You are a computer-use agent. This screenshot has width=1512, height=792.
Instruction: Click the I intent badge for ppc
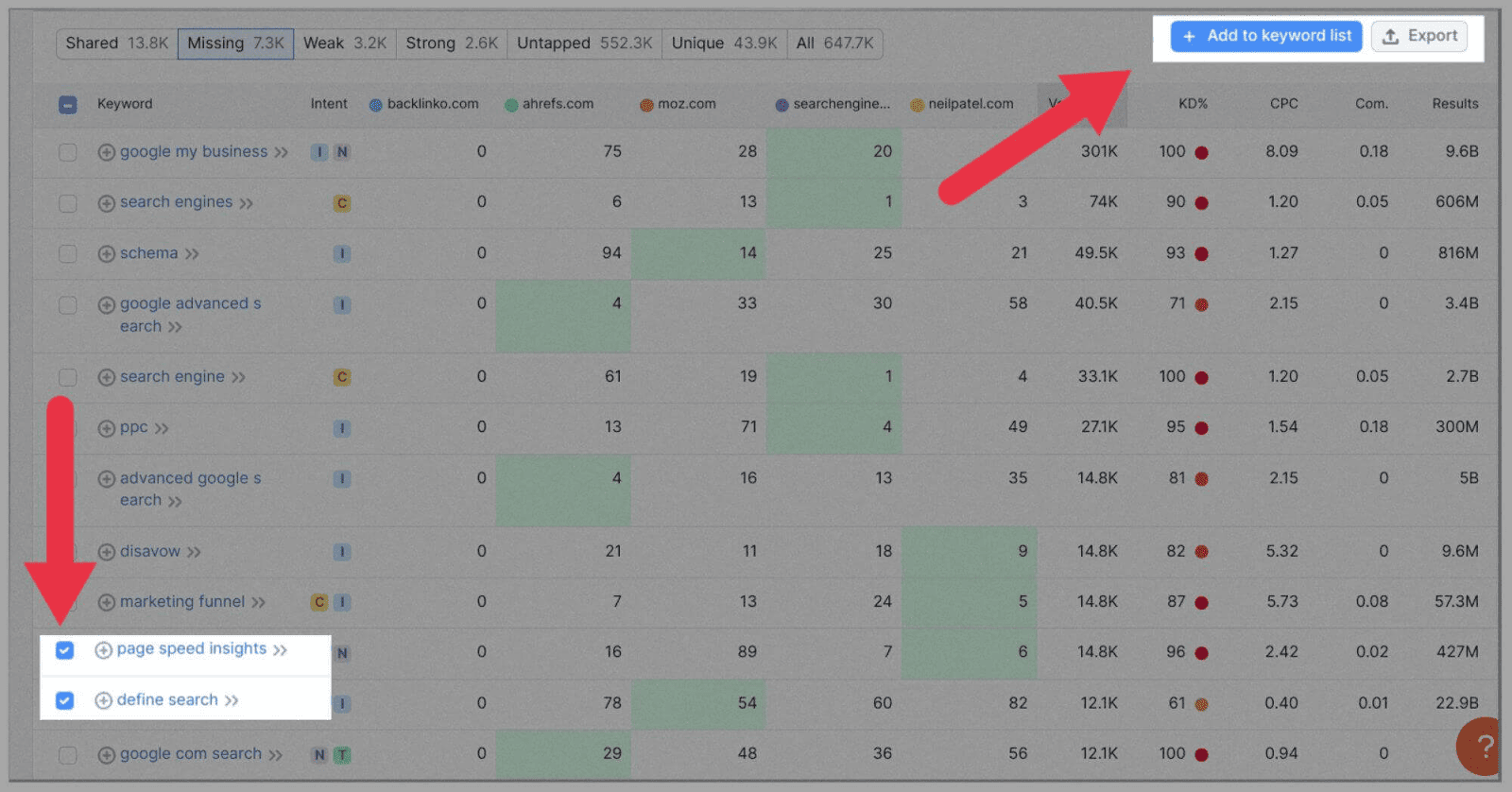(342, 429)
